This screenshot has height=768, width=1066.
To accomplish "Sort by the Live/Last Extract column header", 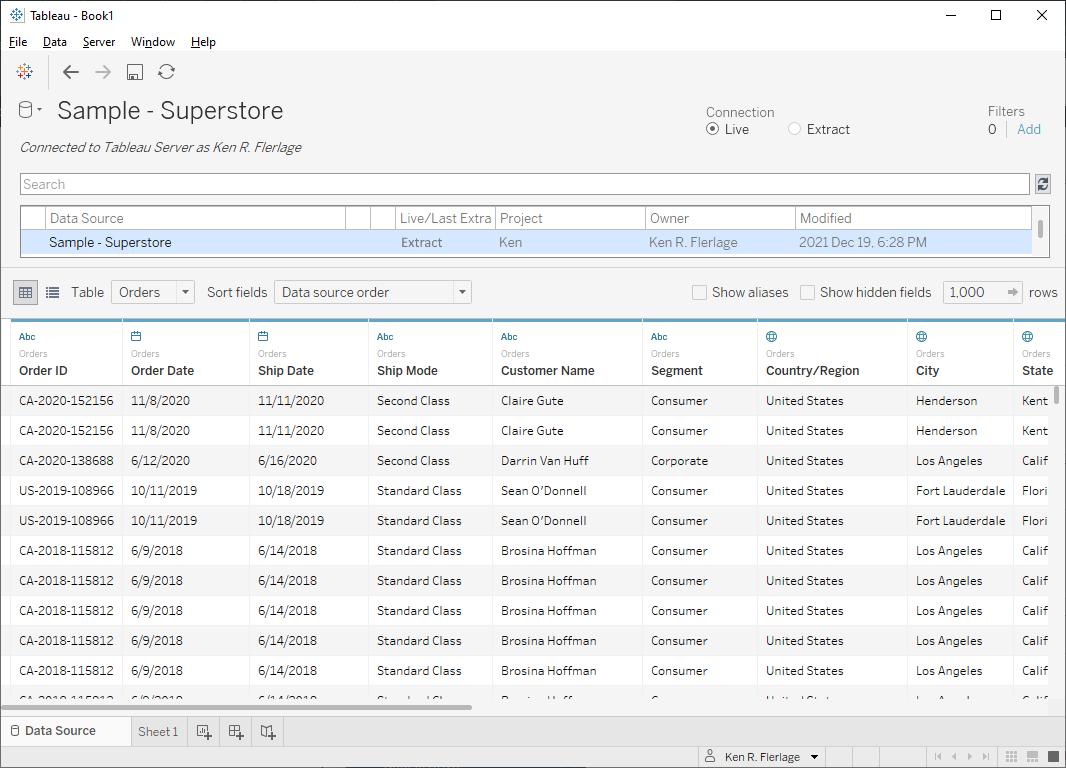I will tap(445, 218).
